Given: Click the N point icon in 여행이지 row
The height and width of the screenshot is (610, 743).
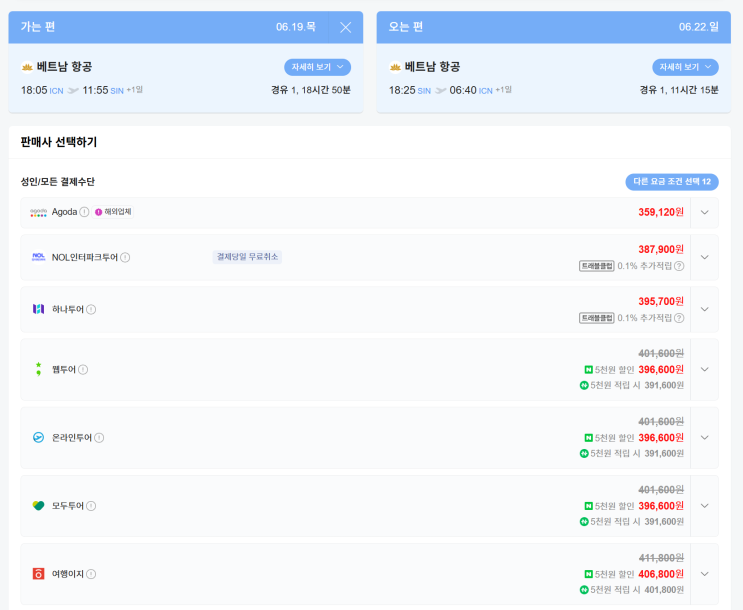Looking at the screenshot, I should (x=584, y=590).
